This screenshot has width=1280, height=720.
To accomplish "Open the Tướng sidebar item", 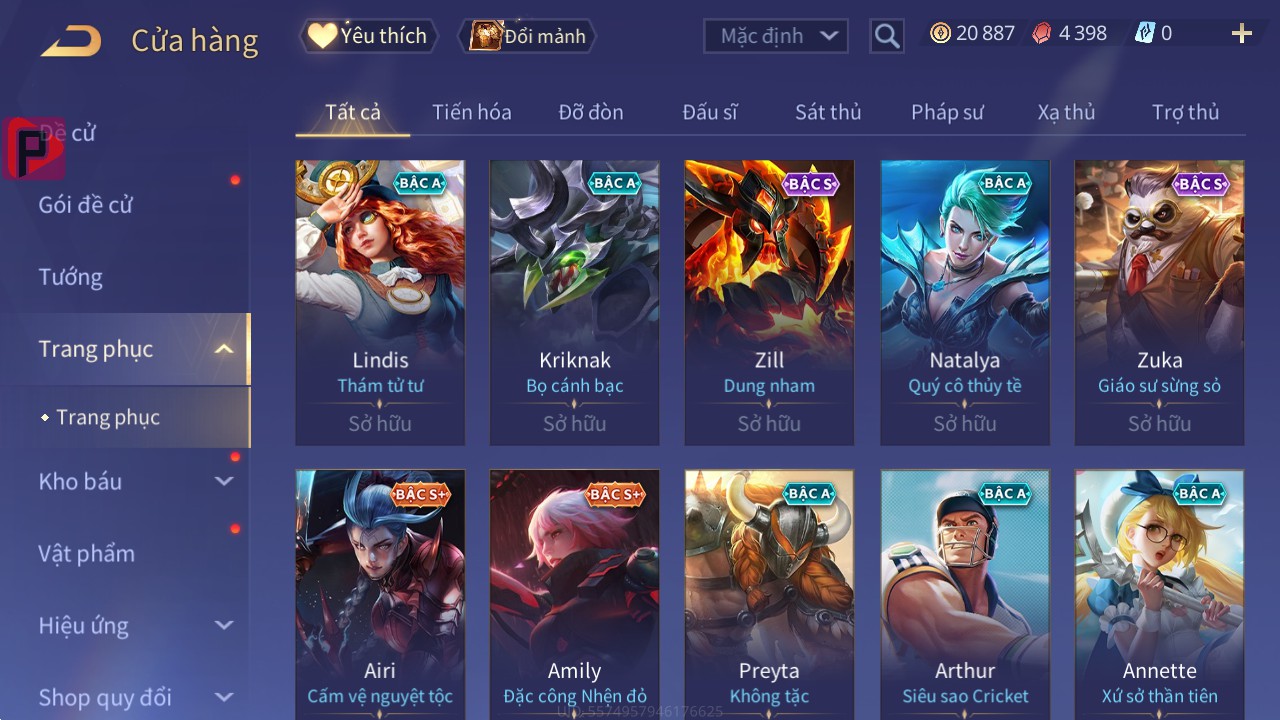I will [x=71, y=277].
